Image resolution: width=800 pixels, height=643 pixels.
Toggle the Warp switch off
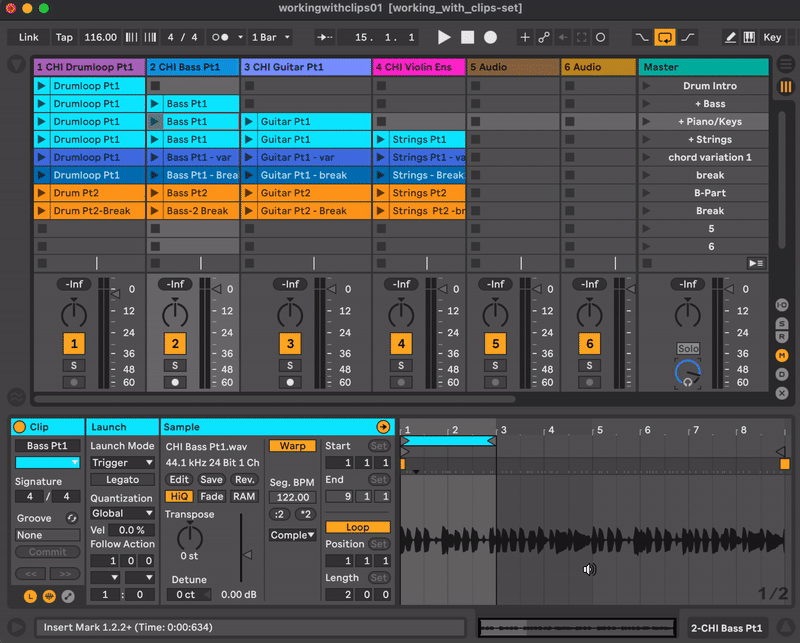coord(292,446)
